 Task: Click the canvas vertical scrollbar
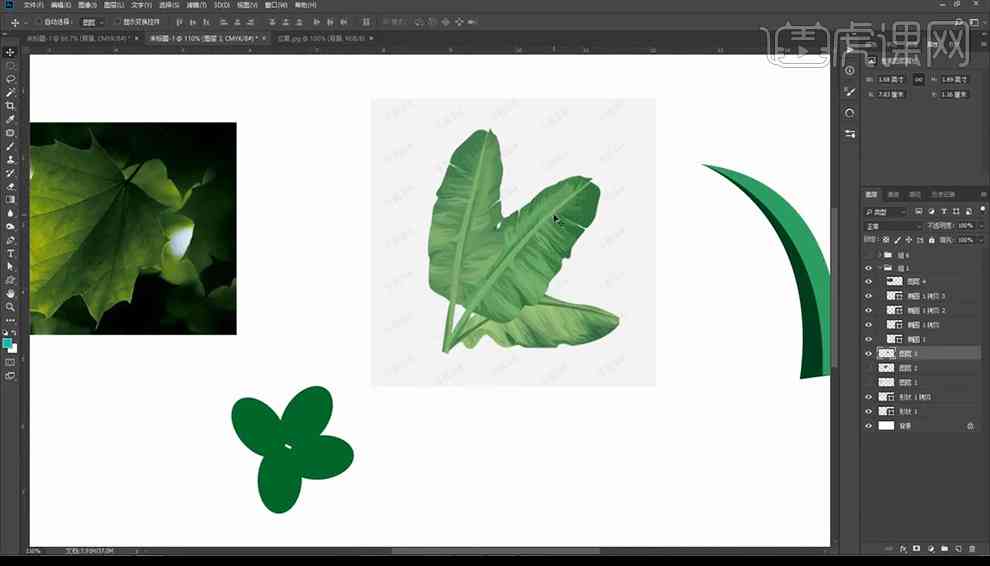[835, 287]
